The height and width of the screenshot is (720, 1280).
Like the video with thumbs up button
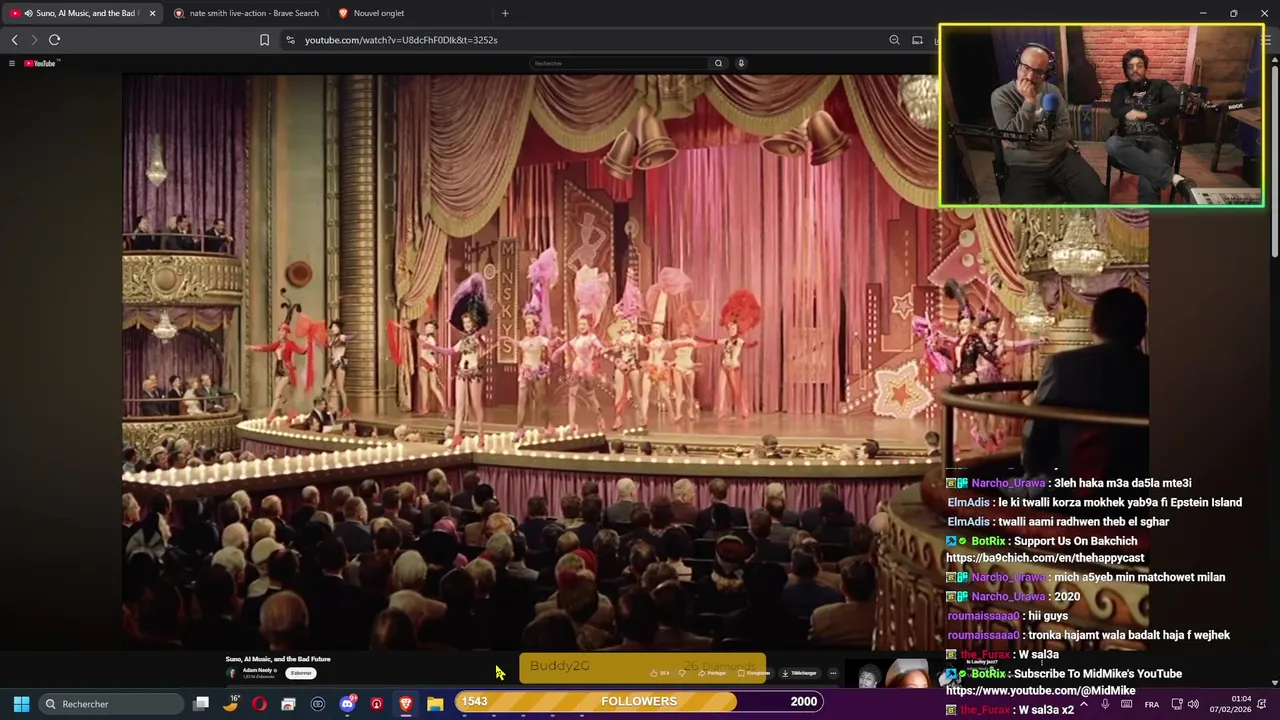click(660, 673)
